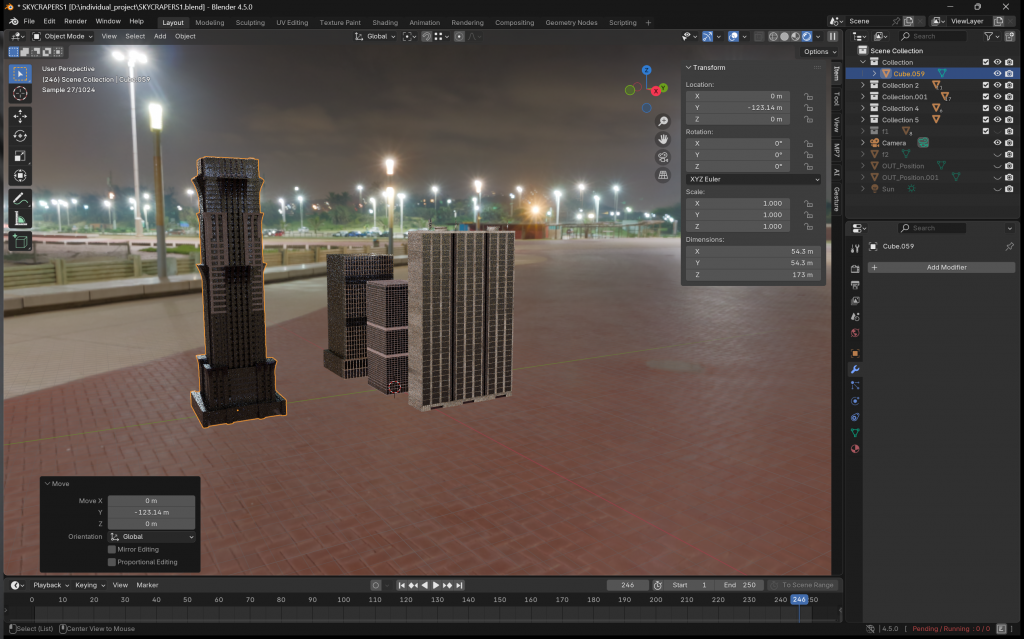Select the Measure tool

pyautogui.click(x=20, y=219)
